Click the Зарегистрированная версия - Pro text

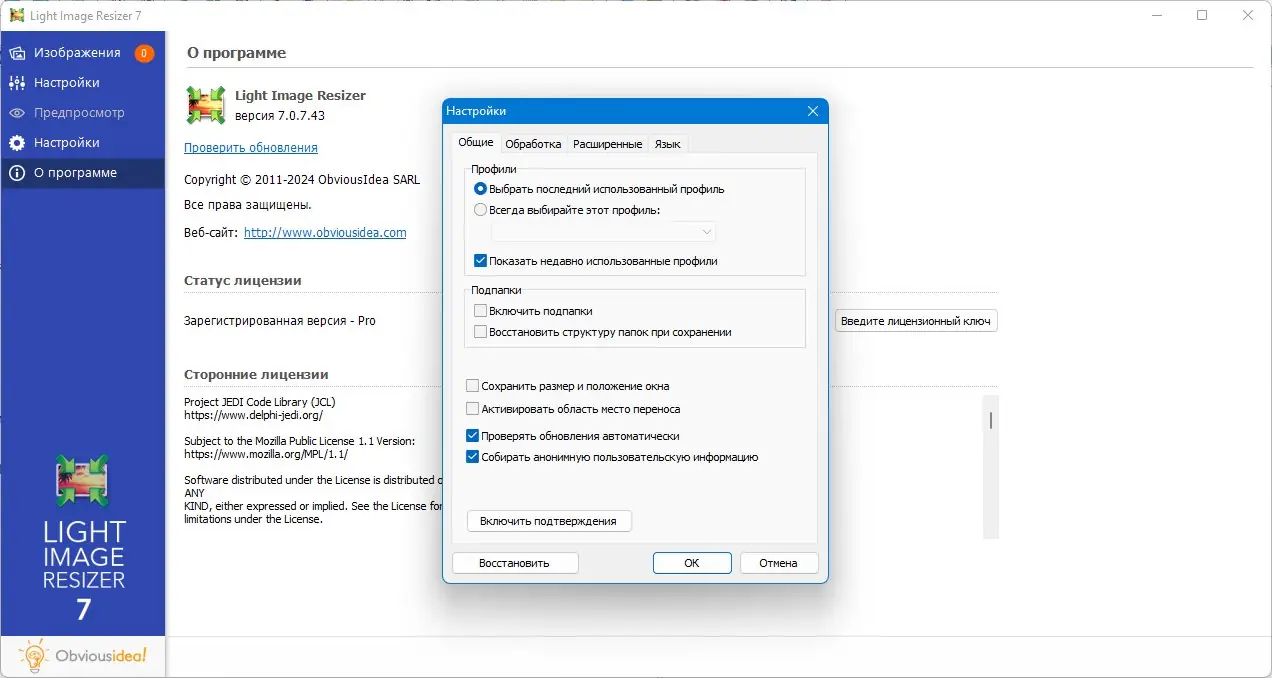(280, 321)
